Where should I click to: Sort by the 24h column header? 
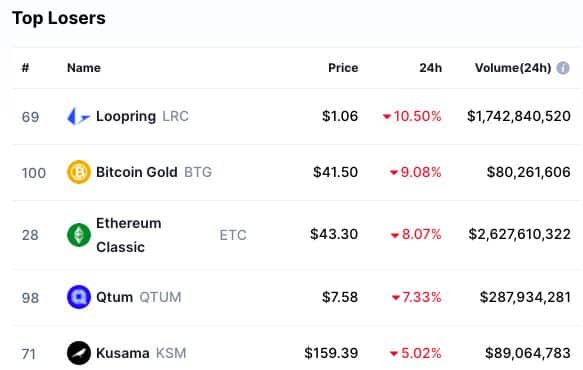pyautogui.click(x=431, y=68)
